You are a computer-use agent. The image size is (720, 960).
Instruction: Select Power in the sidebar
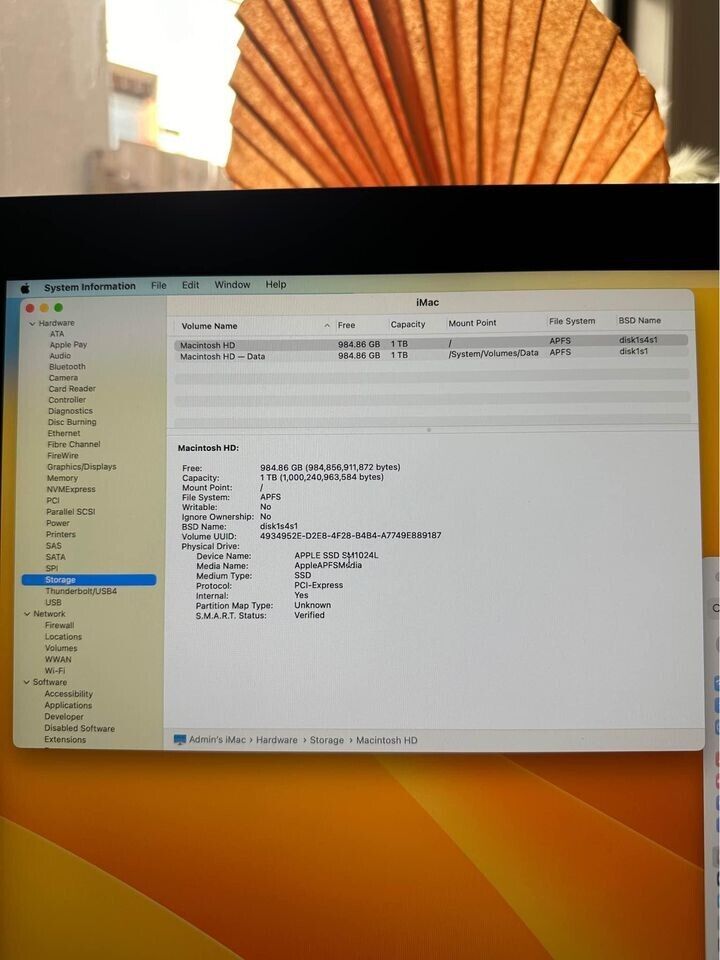coord(58,523)
